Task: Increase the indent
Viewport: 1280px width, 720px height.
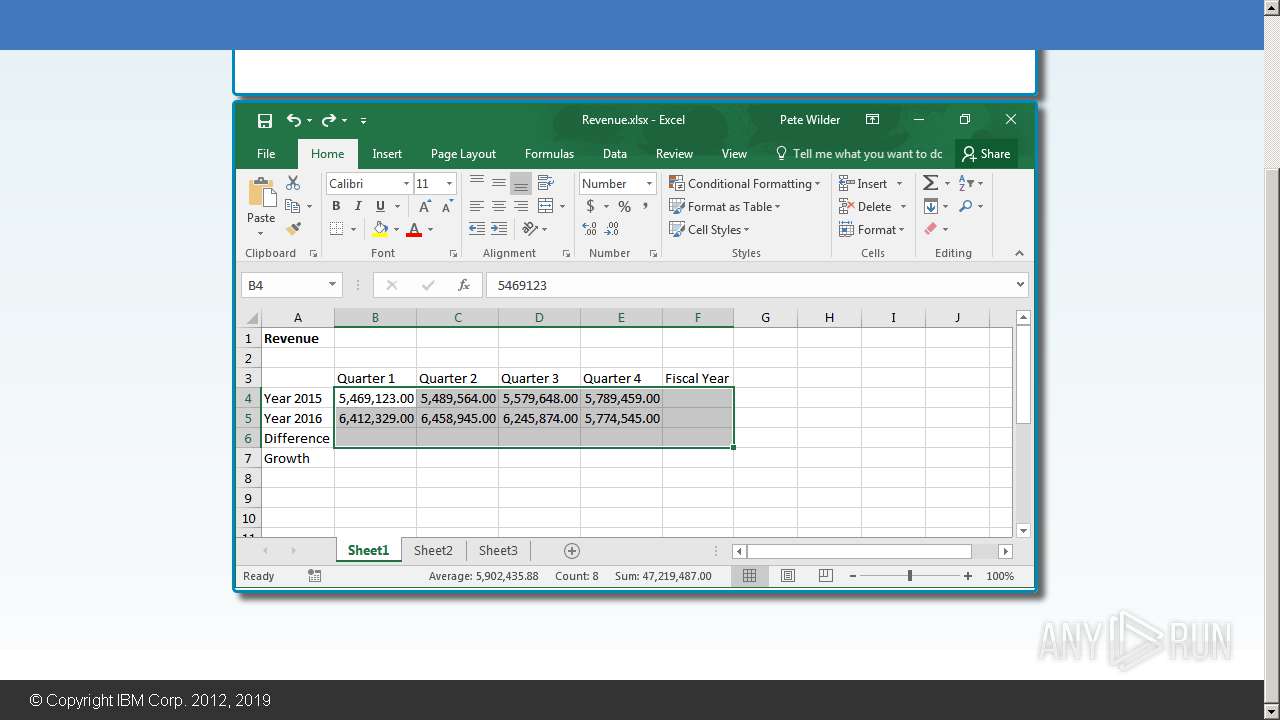Action: point(499,229)
